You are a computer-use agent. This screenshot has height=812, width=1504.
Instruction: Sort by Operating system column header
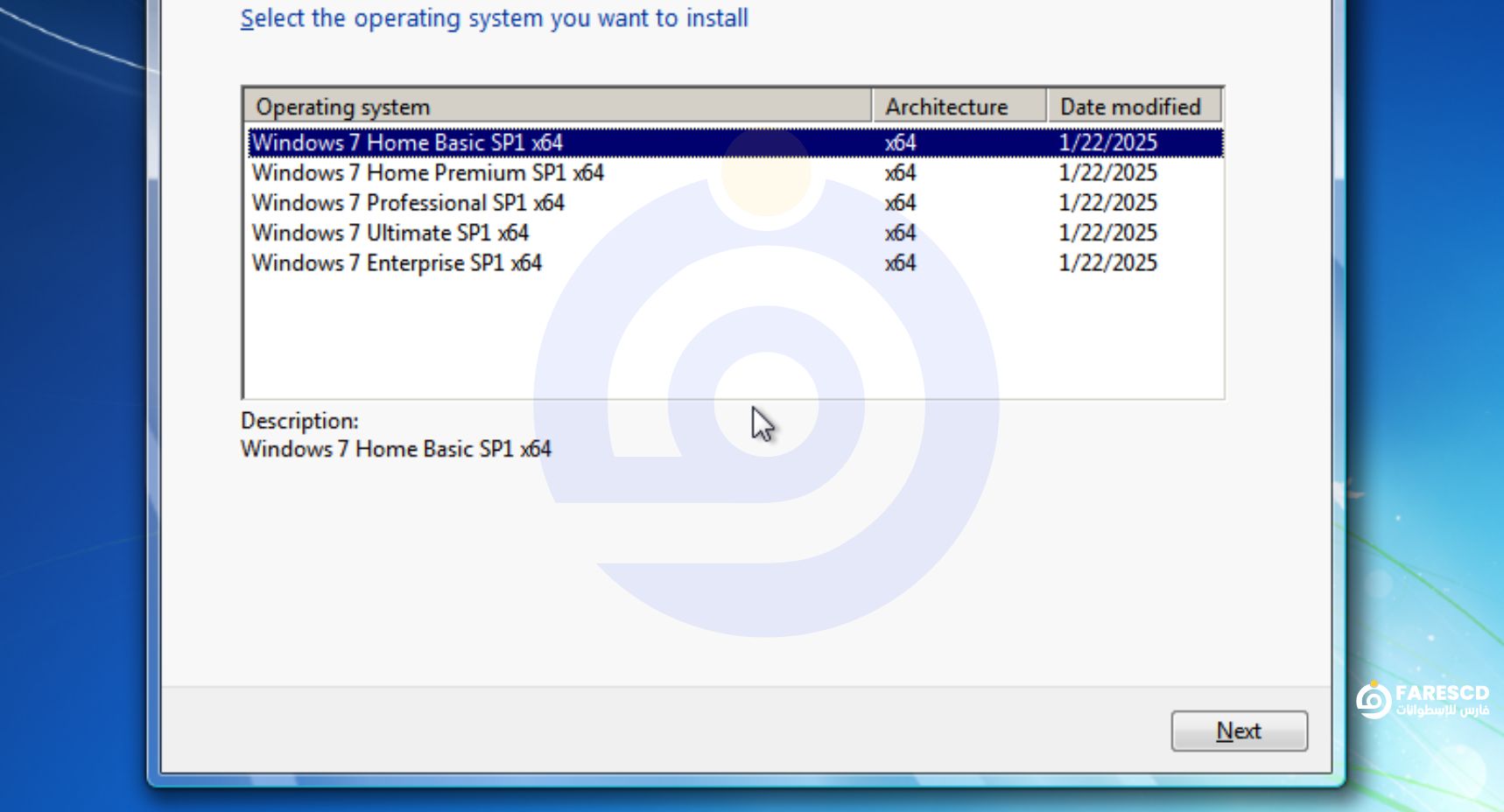[x=557, y=107]
